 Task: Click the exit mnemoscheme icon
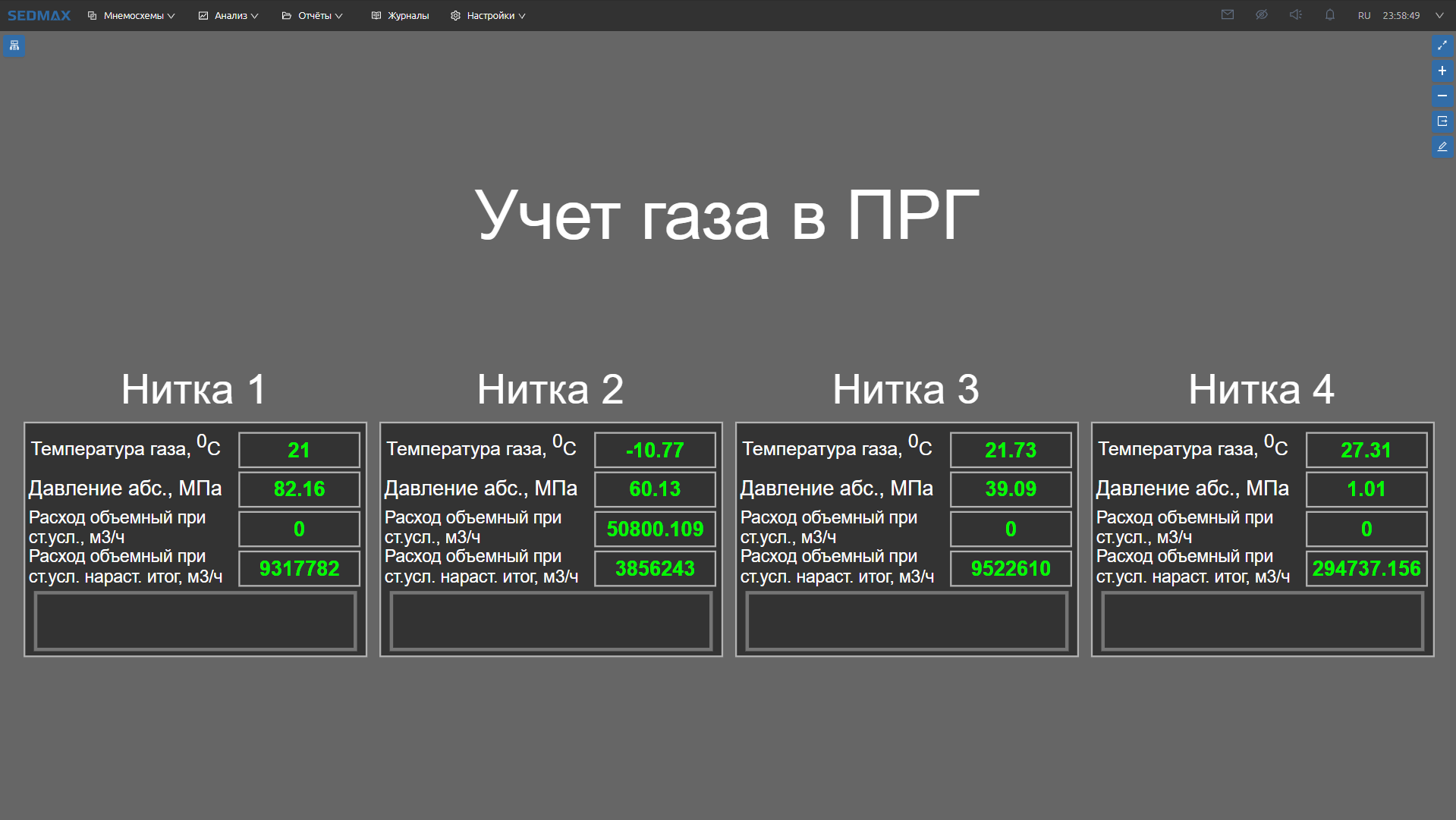pyautogui.click(x=1442, y=121)
